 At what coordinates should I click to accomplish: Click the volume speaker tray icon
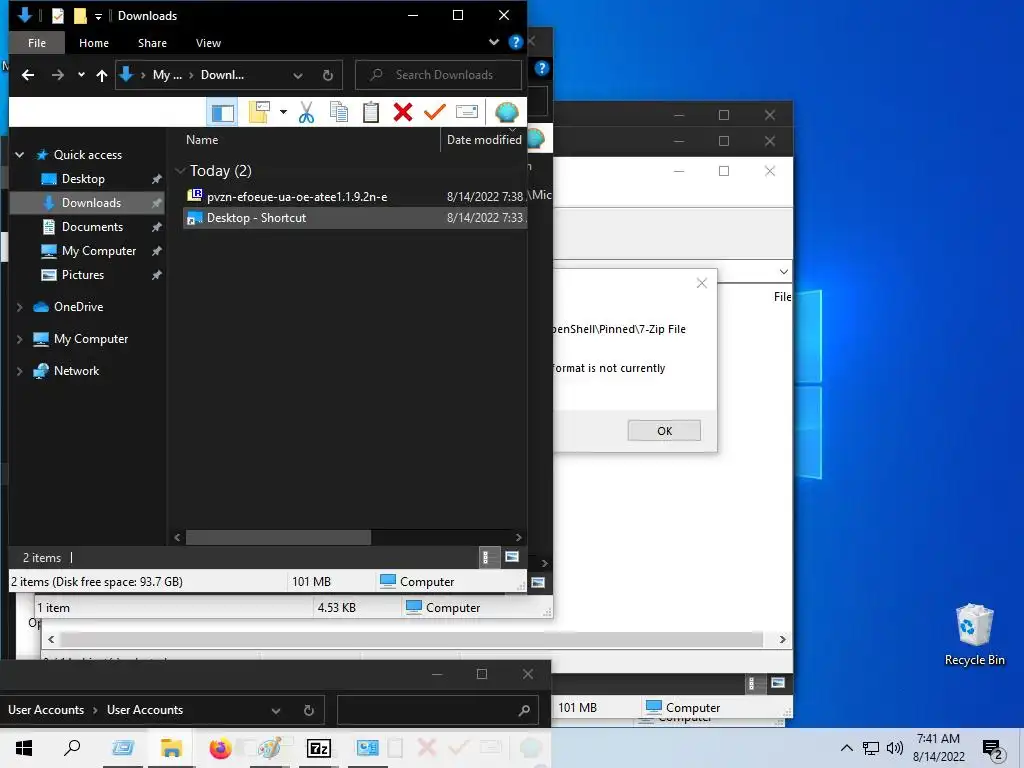895,748
